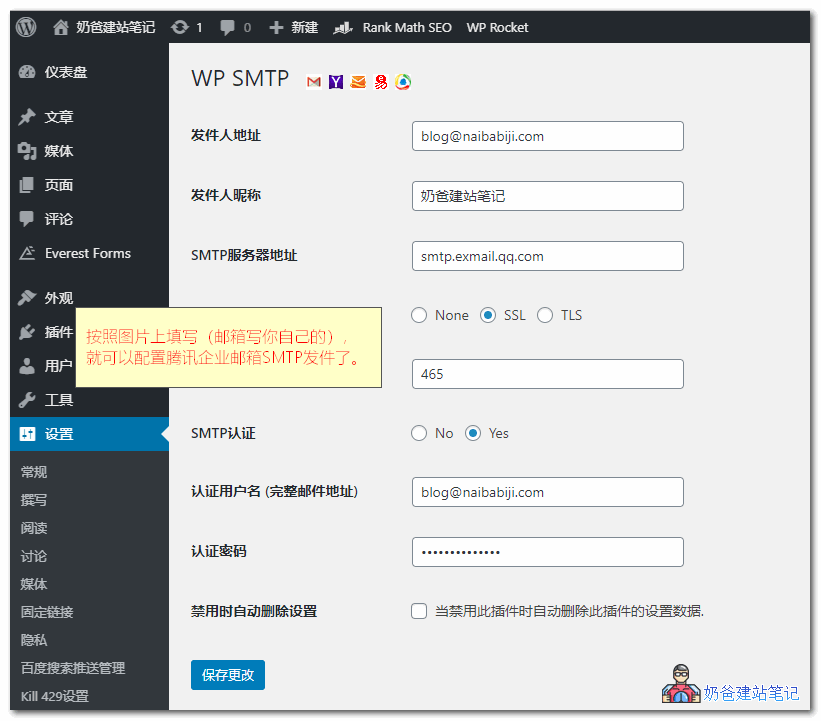Open WP Rocket from the admin bar
821x721 pixels.
[x=497, y=27]
